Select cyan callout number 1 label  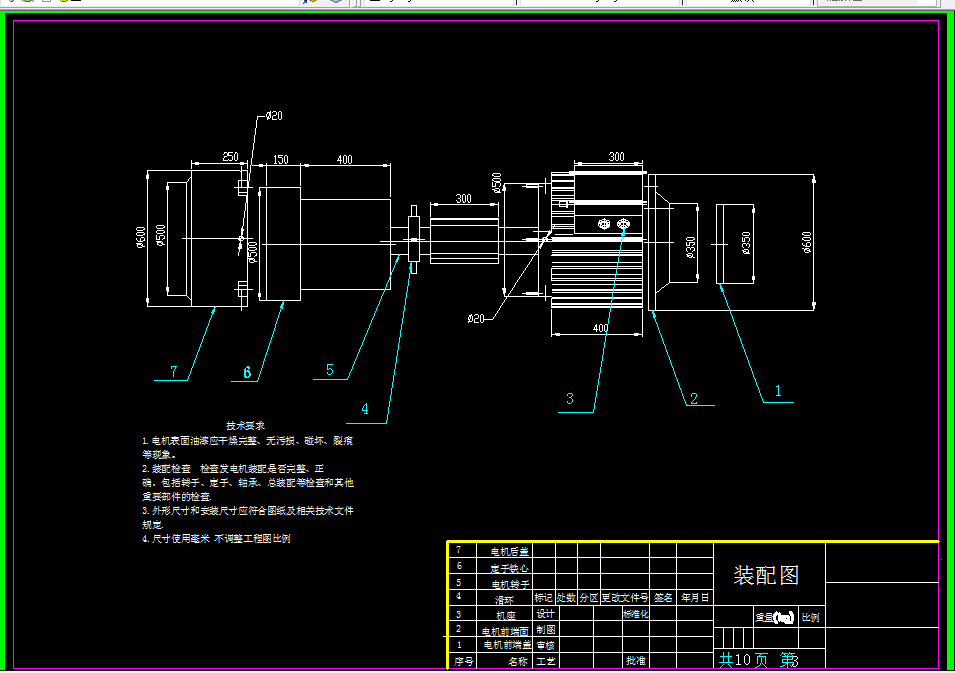pyautogui.click(x=778, y=391)
